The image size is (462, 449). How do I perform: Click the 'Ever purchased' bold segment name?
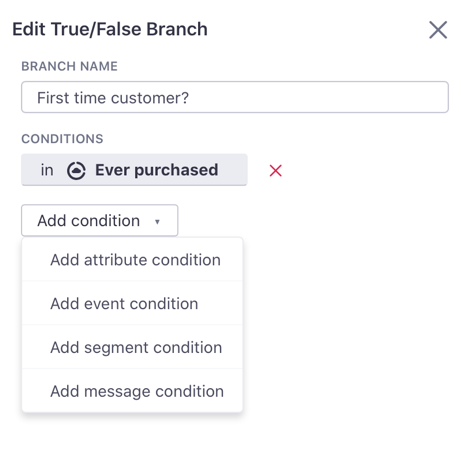pos(157,170)
